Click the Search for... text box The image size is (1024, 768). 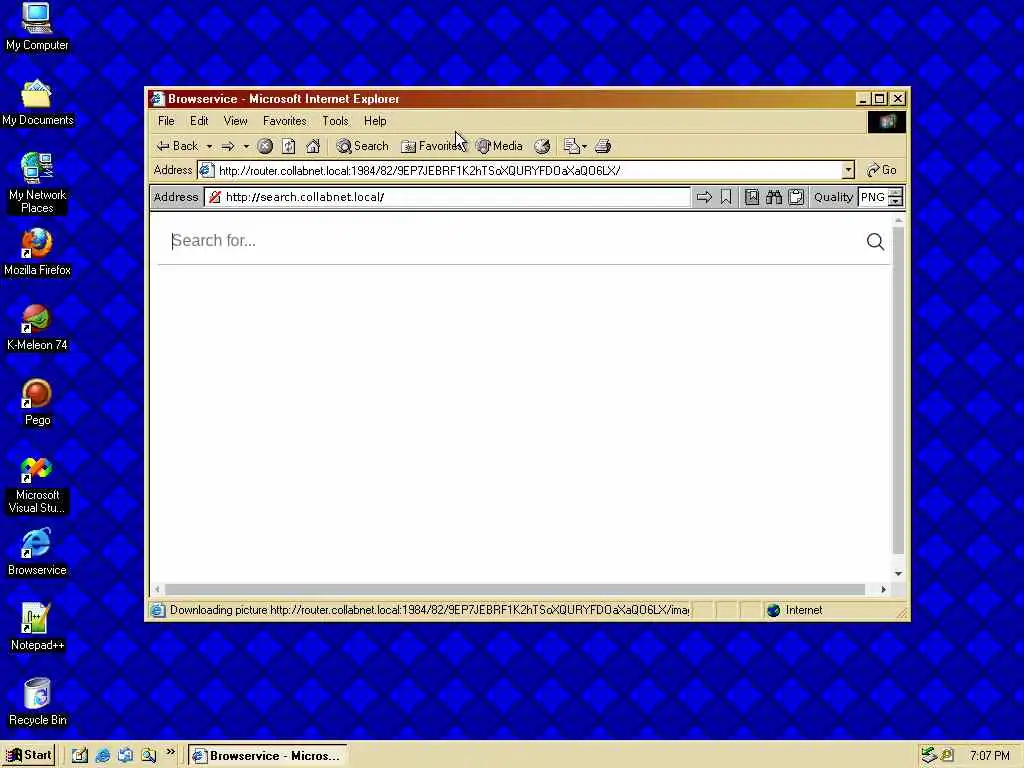point(515,241)
